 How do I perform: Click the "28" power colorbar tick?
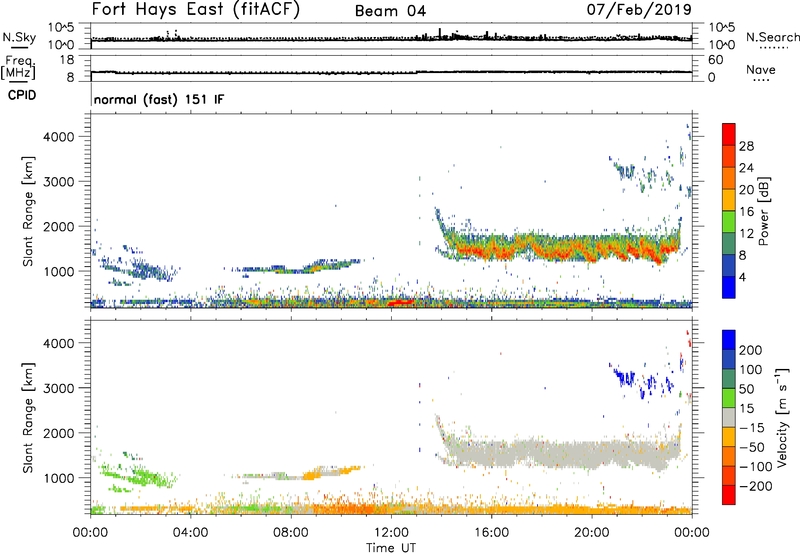(746, 146)
